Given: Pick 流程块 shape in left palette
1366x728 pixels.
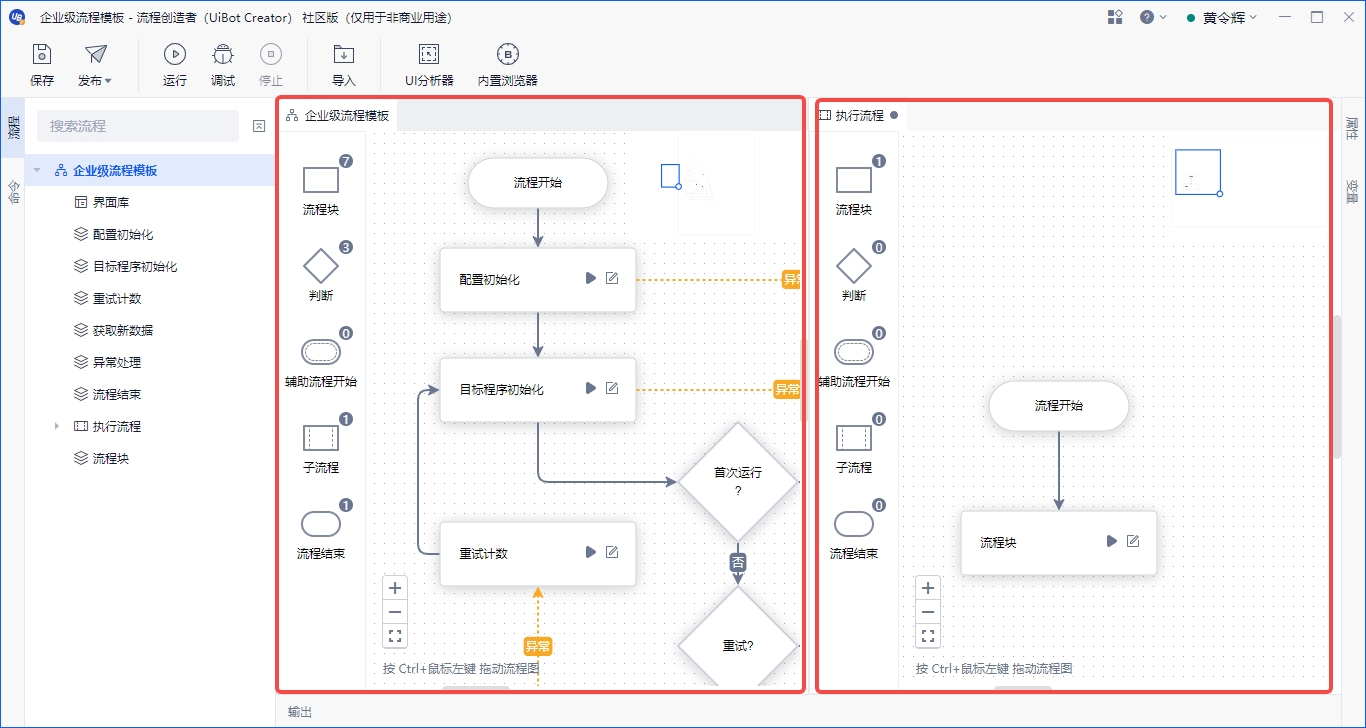Looking at the screenshot, I should tap(321, 180).
